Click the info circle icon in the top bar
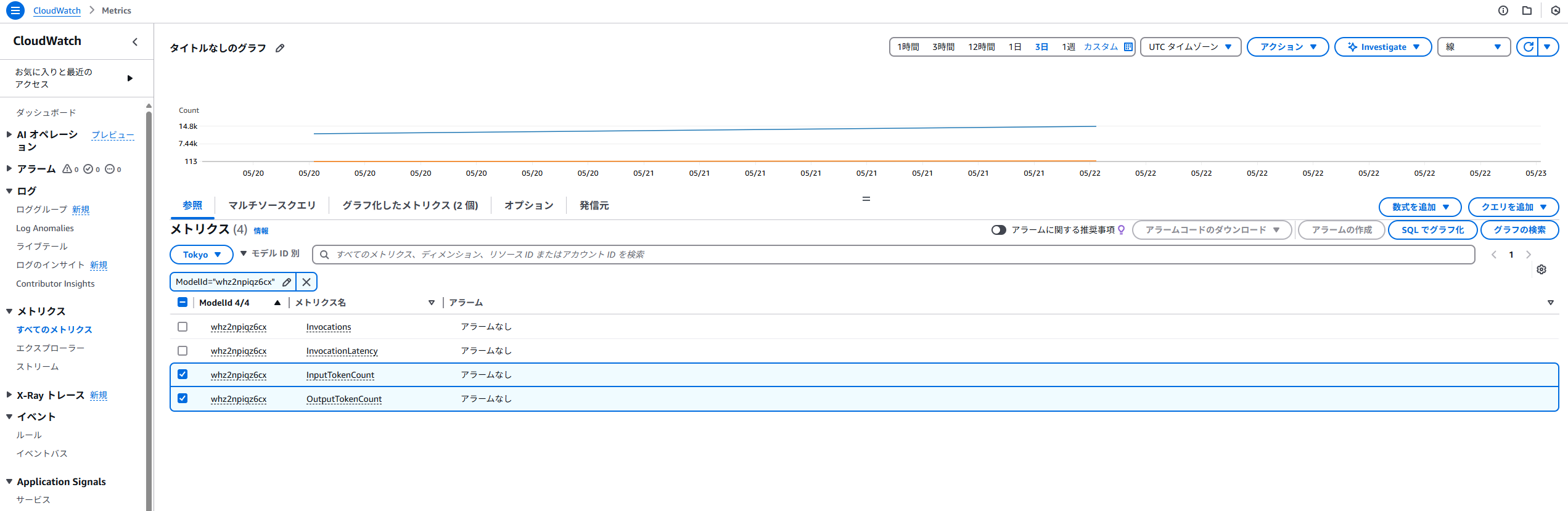This screenshot has height=511, width=1568. 1503,10
